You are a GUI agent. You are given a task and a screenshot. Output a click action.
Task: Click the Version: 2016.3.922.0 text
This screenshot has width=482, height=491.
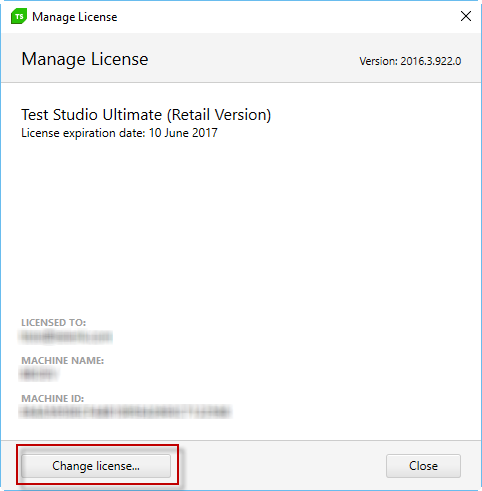[x=410, y=61]
